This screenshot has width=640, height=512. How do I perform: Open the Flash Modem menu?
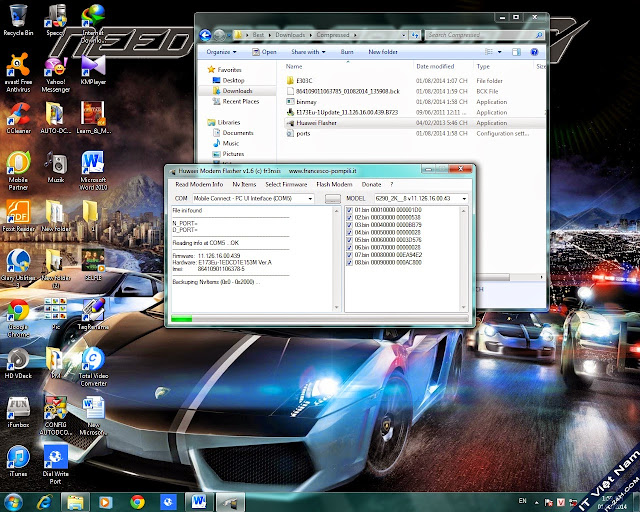pos(334,185)
